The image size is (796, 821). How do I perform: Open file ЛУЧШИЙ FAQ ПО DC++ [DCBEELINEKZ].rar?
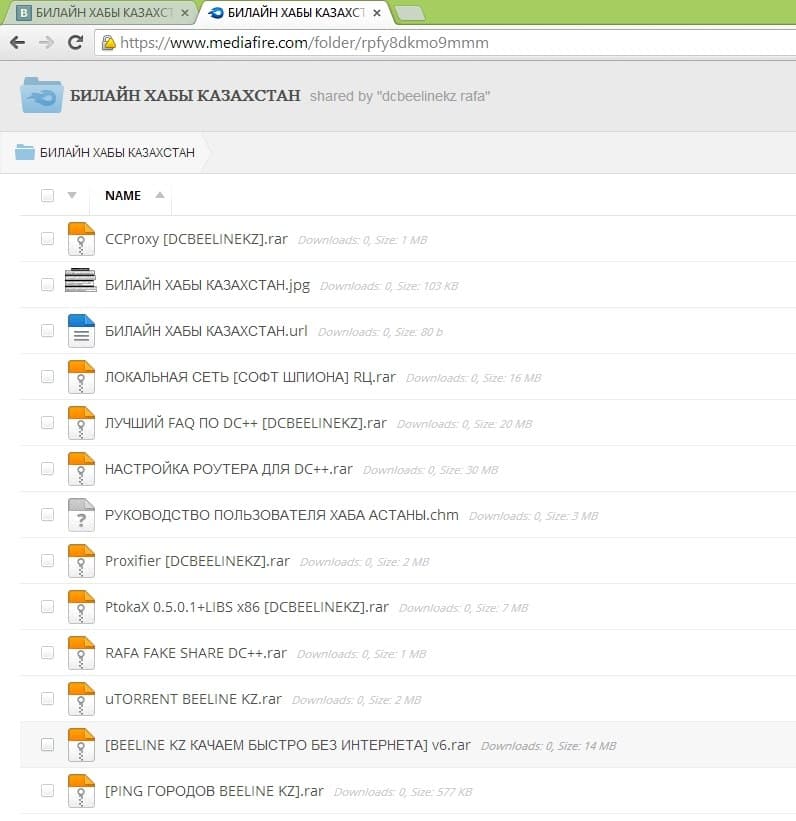pyautogui.click(x=246, y=423)
